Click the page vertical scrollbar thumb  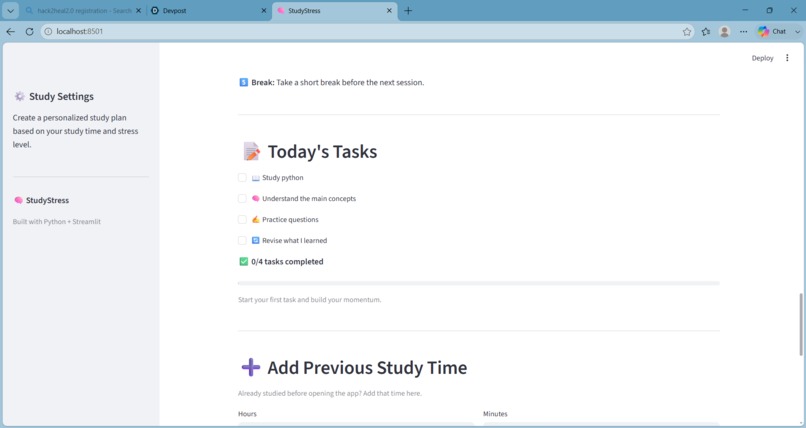(x=800, y=324)
